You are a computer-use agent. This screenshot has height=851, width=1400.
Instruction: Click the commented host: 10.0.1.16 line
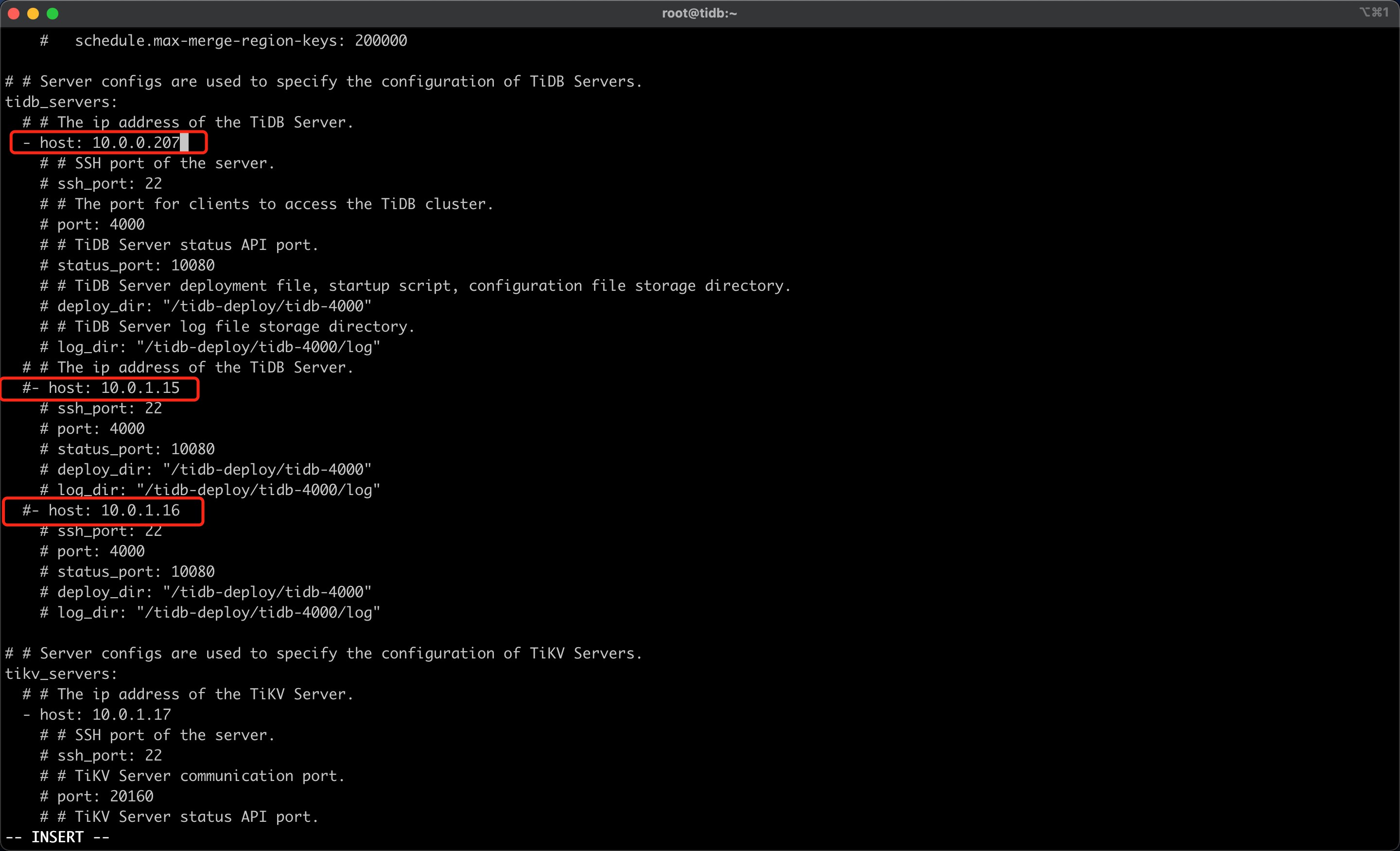tap(101, 511)
